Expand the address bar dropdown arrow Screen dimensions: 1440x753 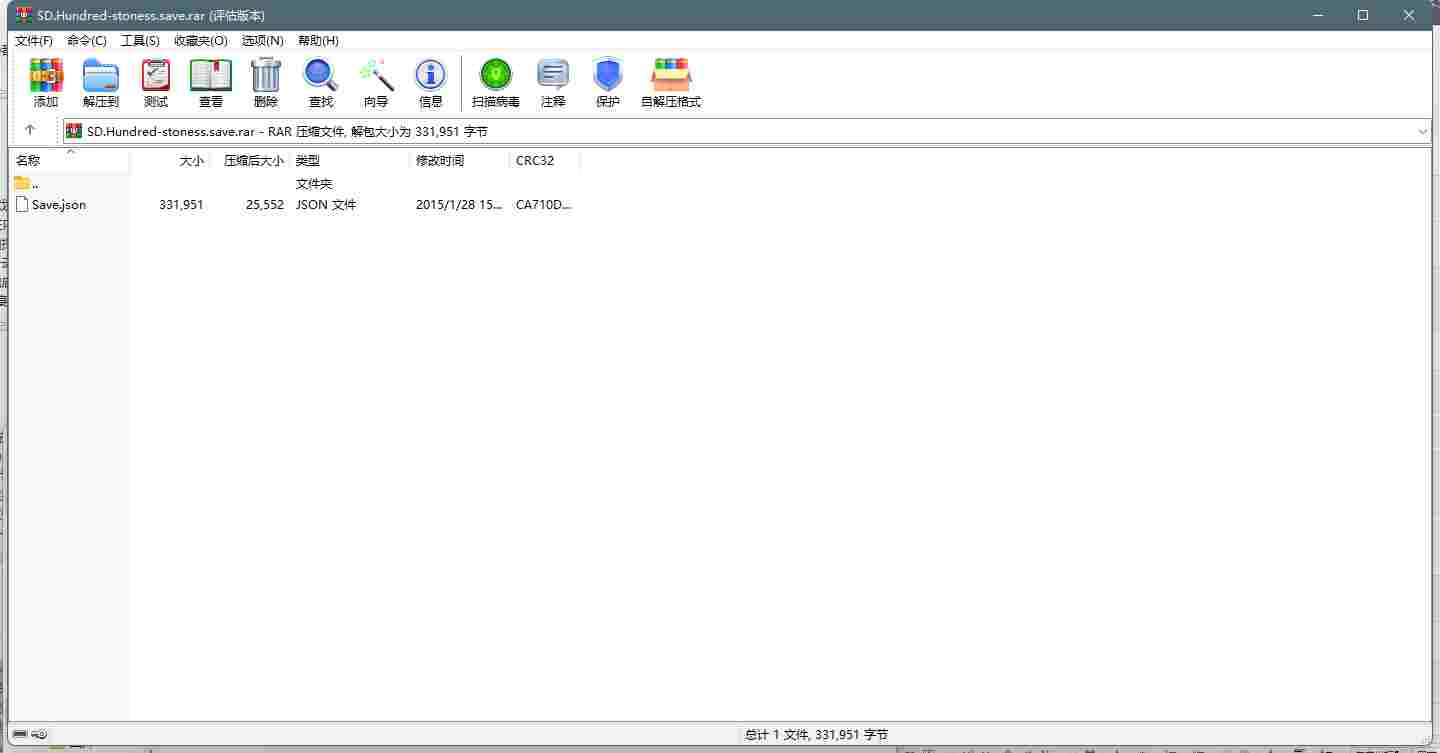[x=1423, y=131]
